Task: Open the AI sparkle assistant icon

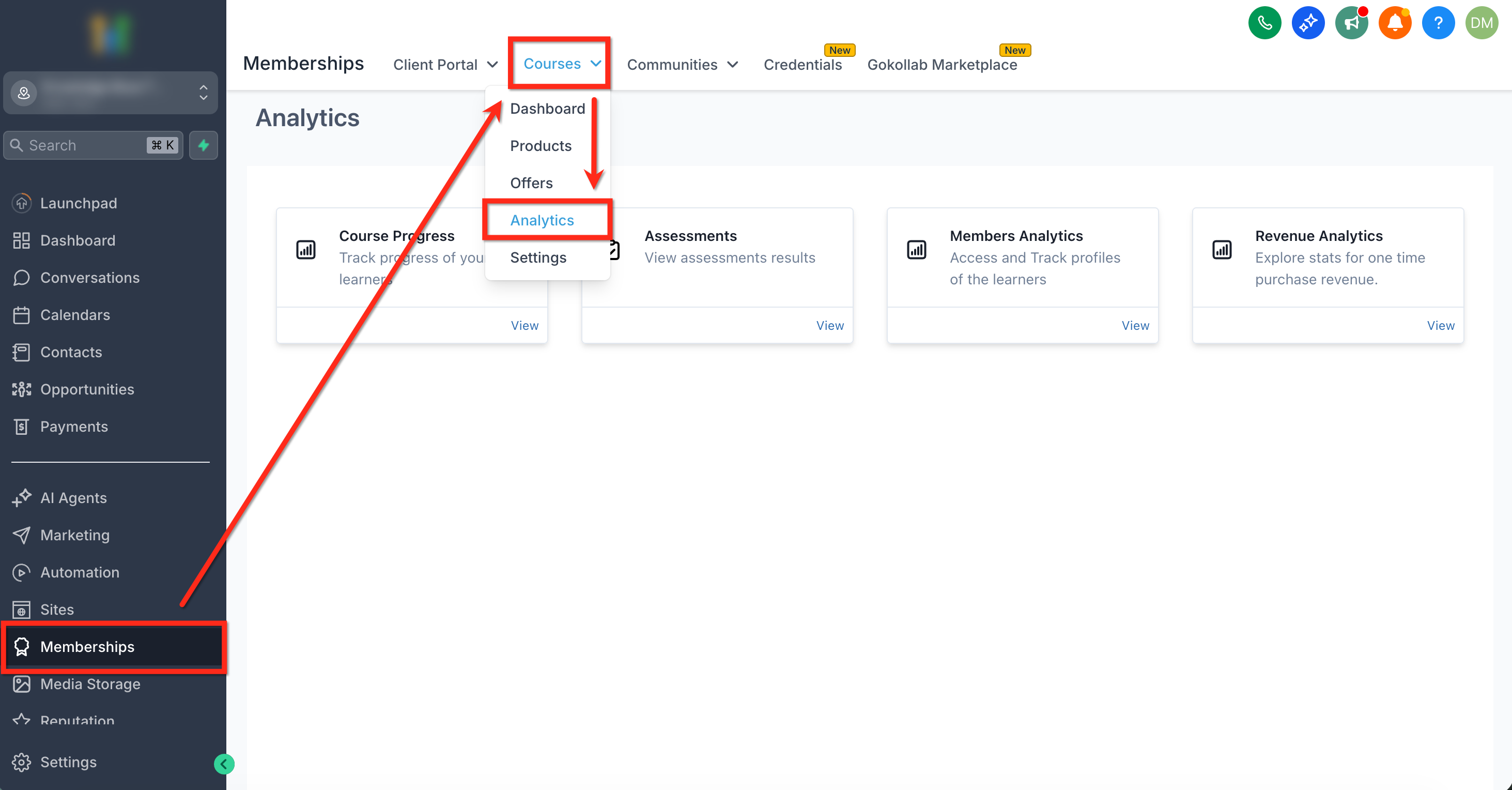Action: tap(1308, 23)
